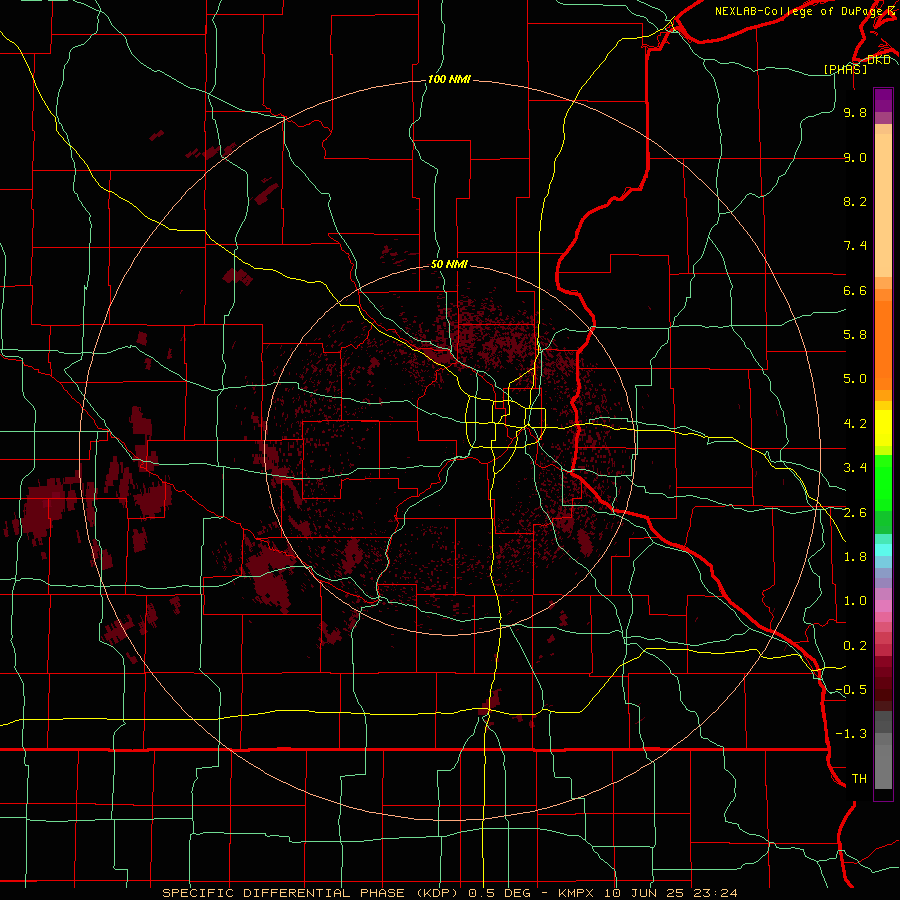Click the 8.2 scale label
The height and width of the screenshot is (900, 900).
pyautogui.click(x=855, y=201)
